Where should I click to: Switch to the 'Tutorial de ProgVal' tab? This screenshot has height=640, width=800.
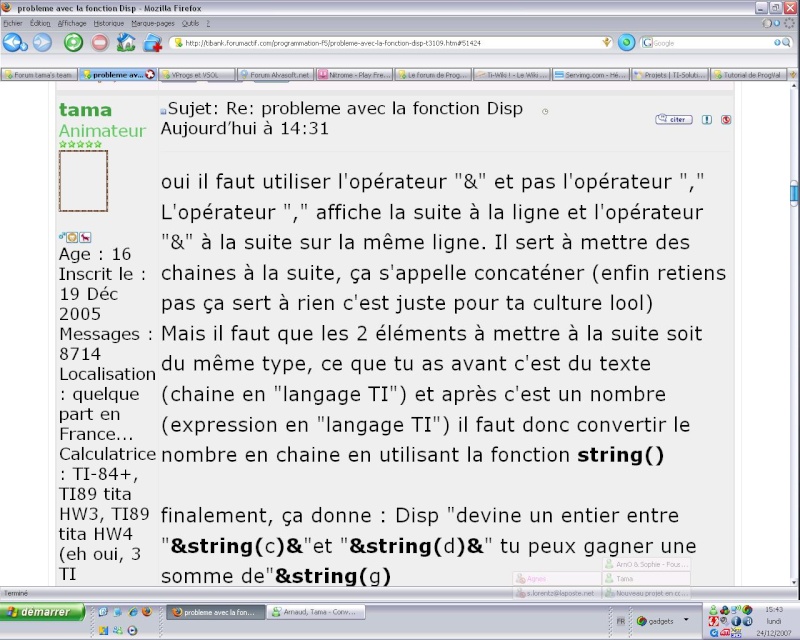(x=748, y=75)
